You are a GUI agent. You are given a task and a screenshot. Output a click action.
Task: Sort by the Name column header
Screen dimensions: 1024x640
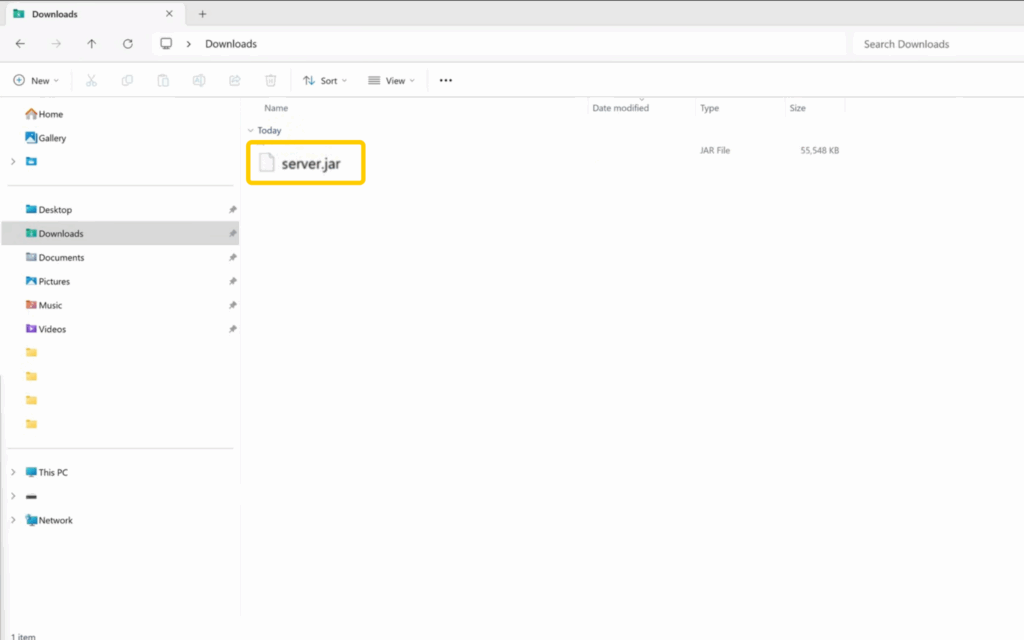276,108
